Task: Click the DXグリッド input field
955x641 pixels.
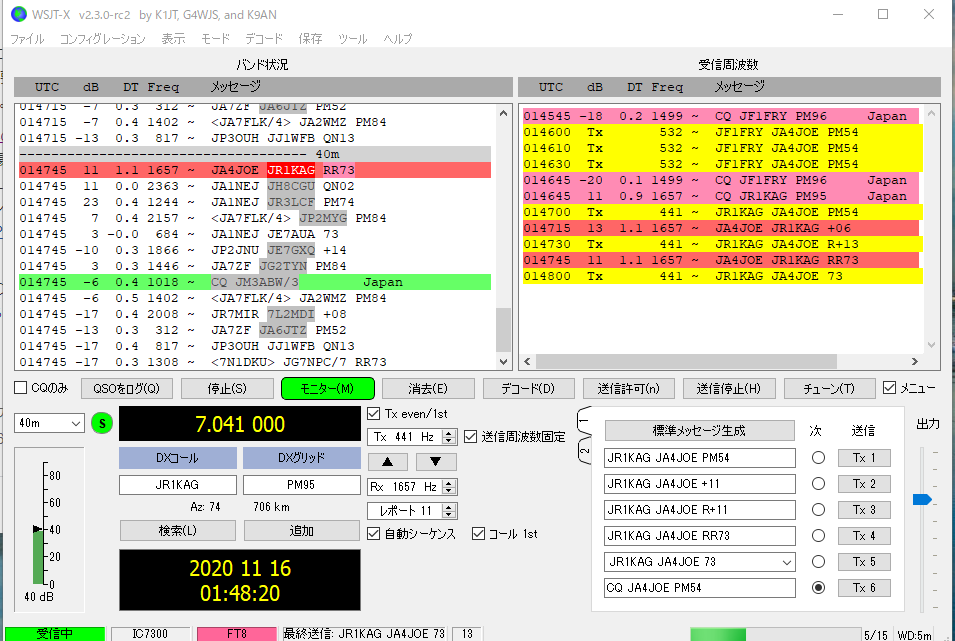Action: (301, 485)
